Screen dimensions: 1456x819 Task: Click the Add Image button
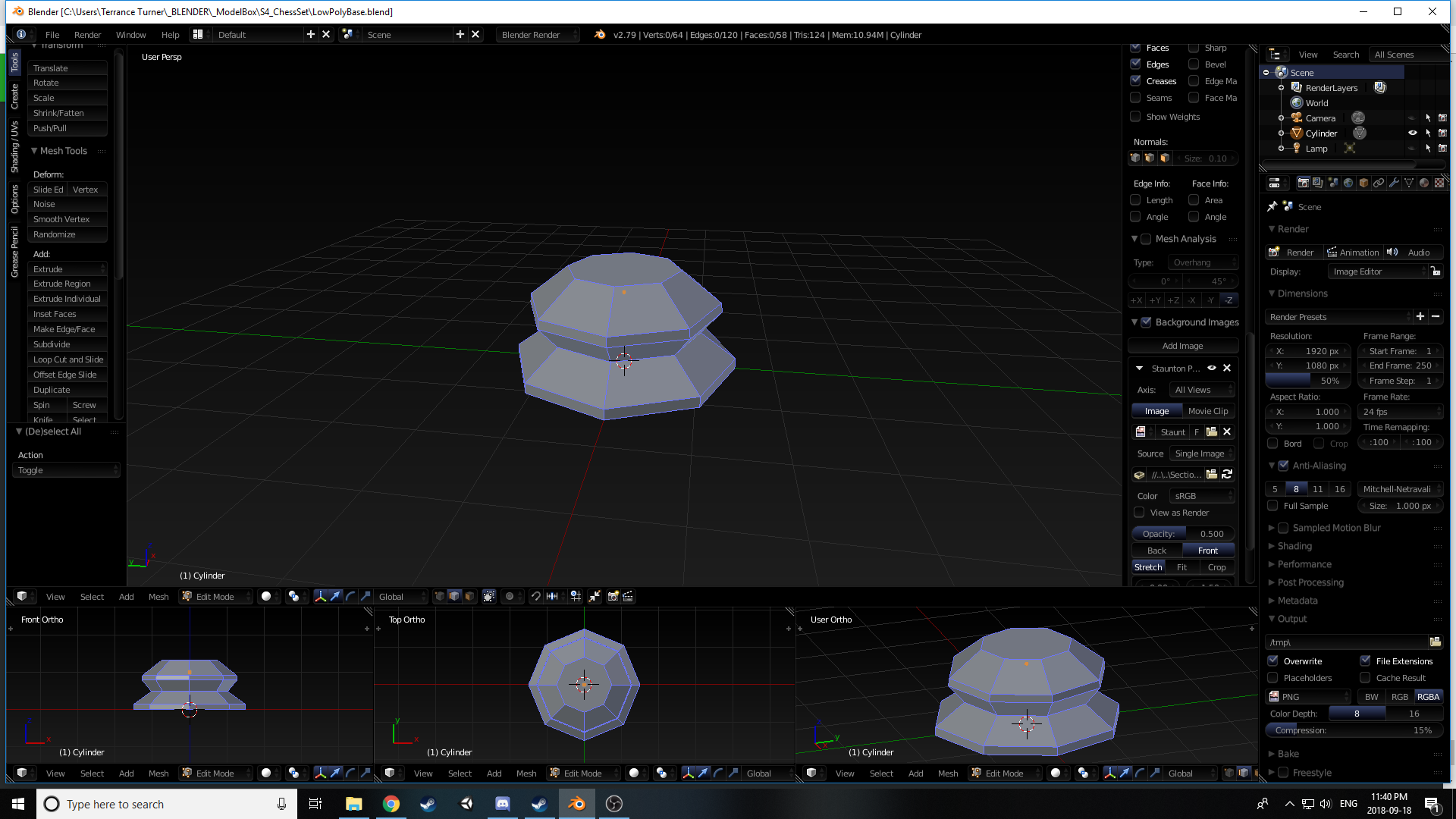click(x=1182, y=345)
